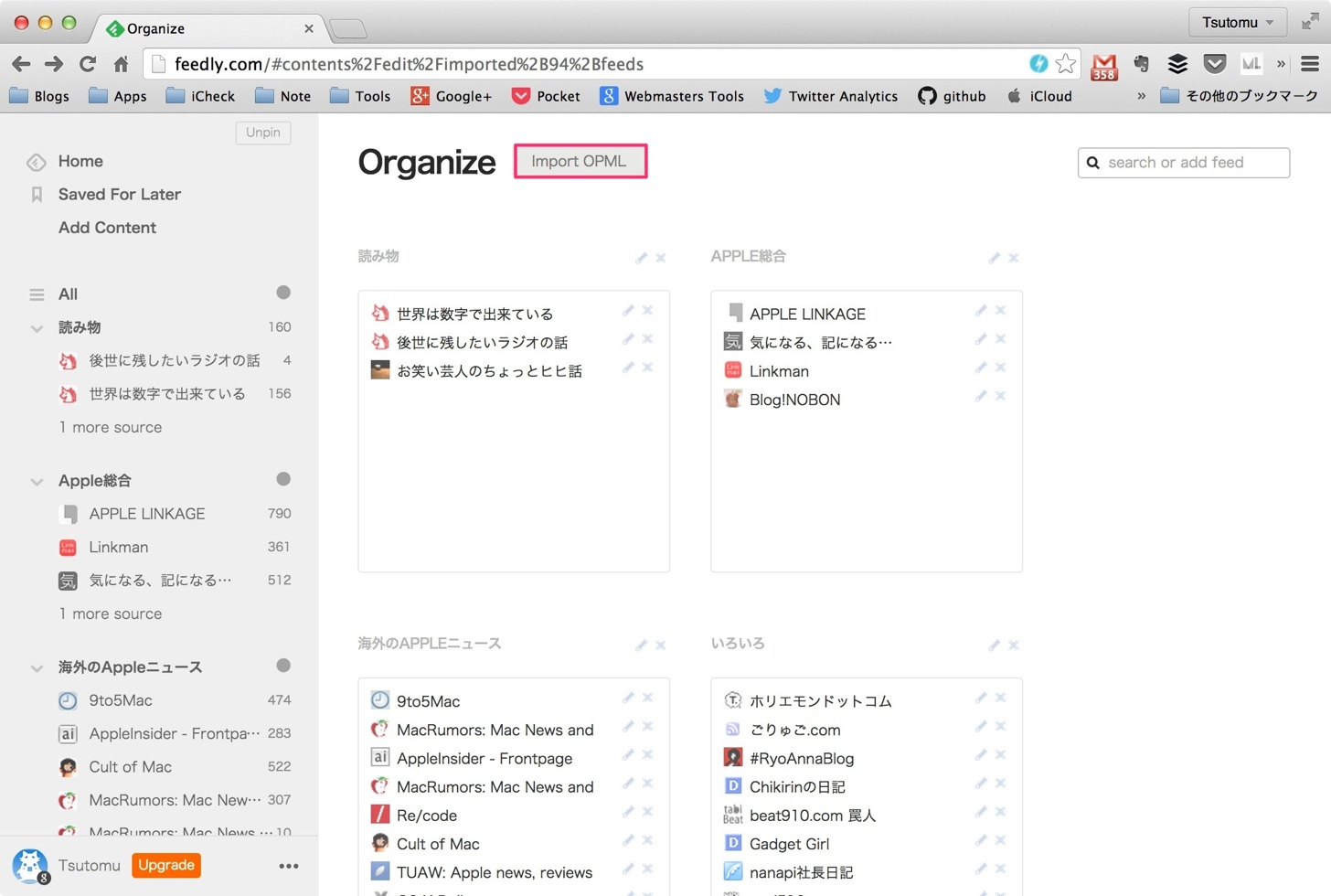Click the Unpin button in the sidebar
This screenshot has height=896, width=1331.
click(x=263, y=133)
